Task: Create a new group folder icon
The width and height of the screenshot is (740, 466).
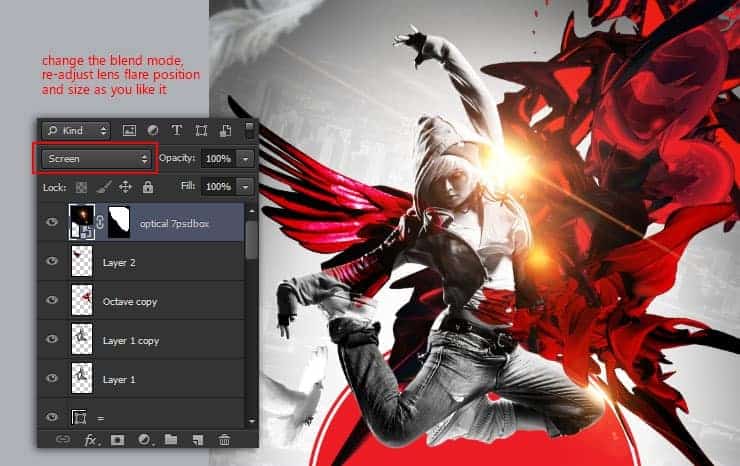Action: (171, 440)
